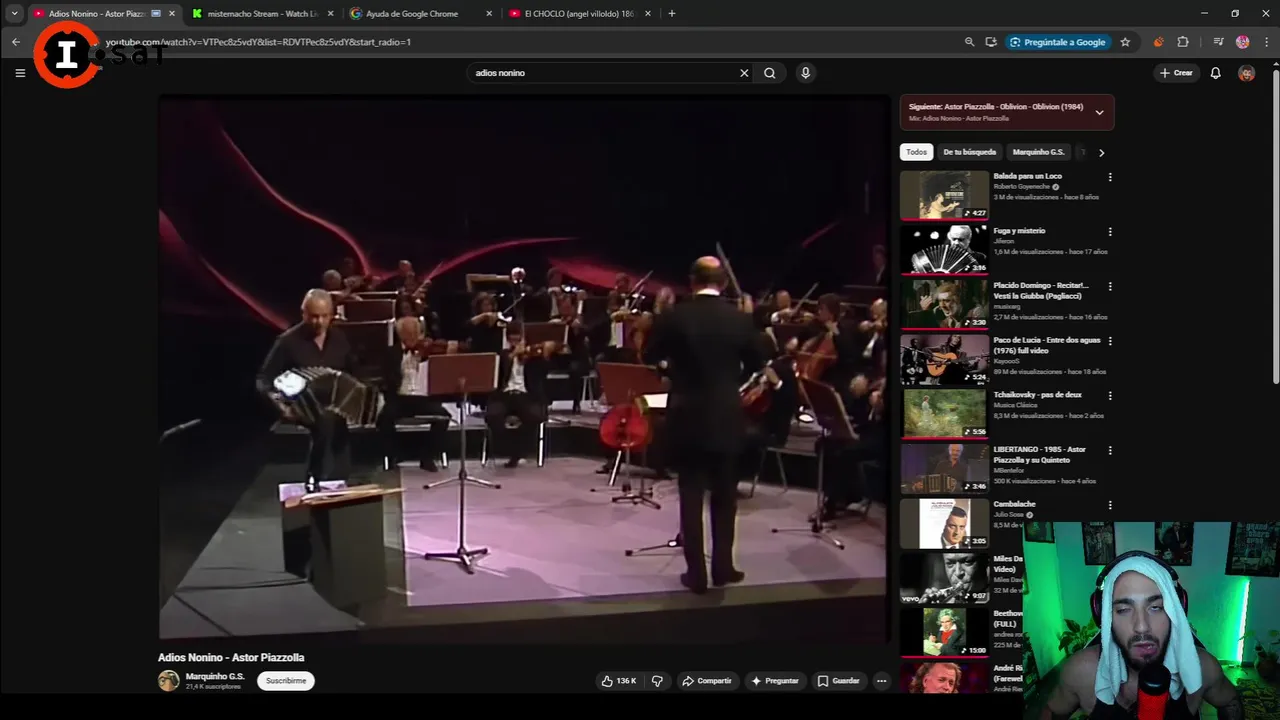This screenshot has width=1280, height=720.
Task: Open Balada para un Loco thumbnail
Action: point(944,195)
